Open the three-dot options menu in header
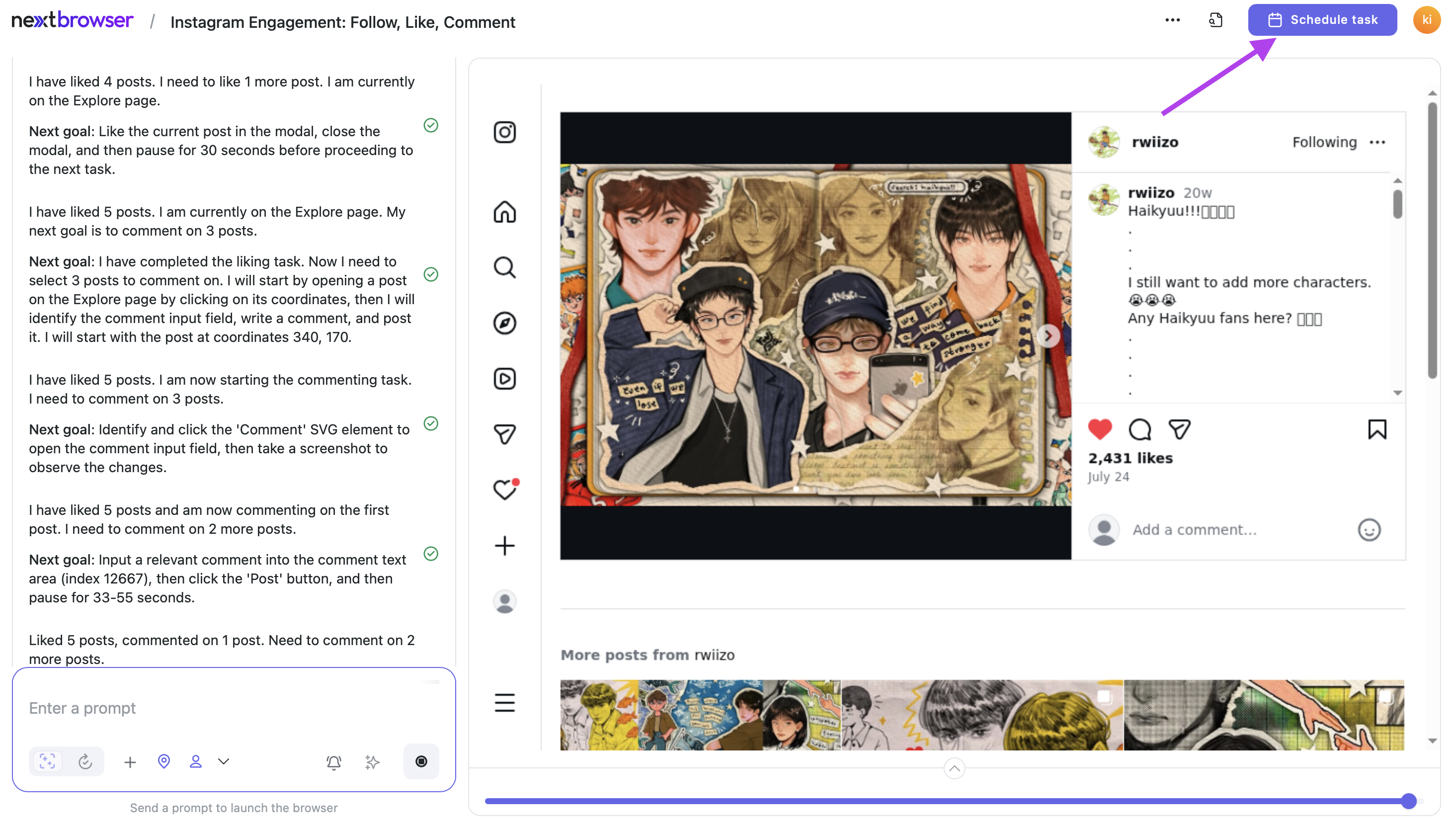 tap(1172, 20)
